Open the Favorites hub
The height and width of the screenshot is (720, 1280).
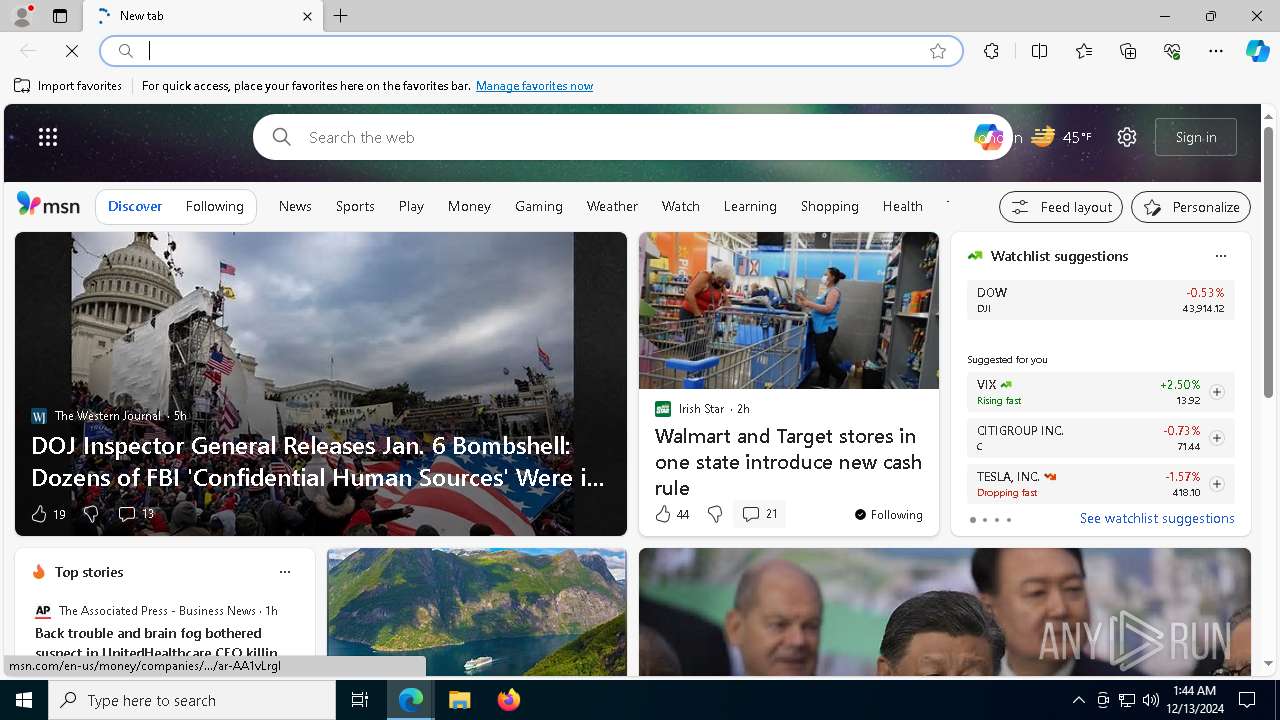[1084, 51]
